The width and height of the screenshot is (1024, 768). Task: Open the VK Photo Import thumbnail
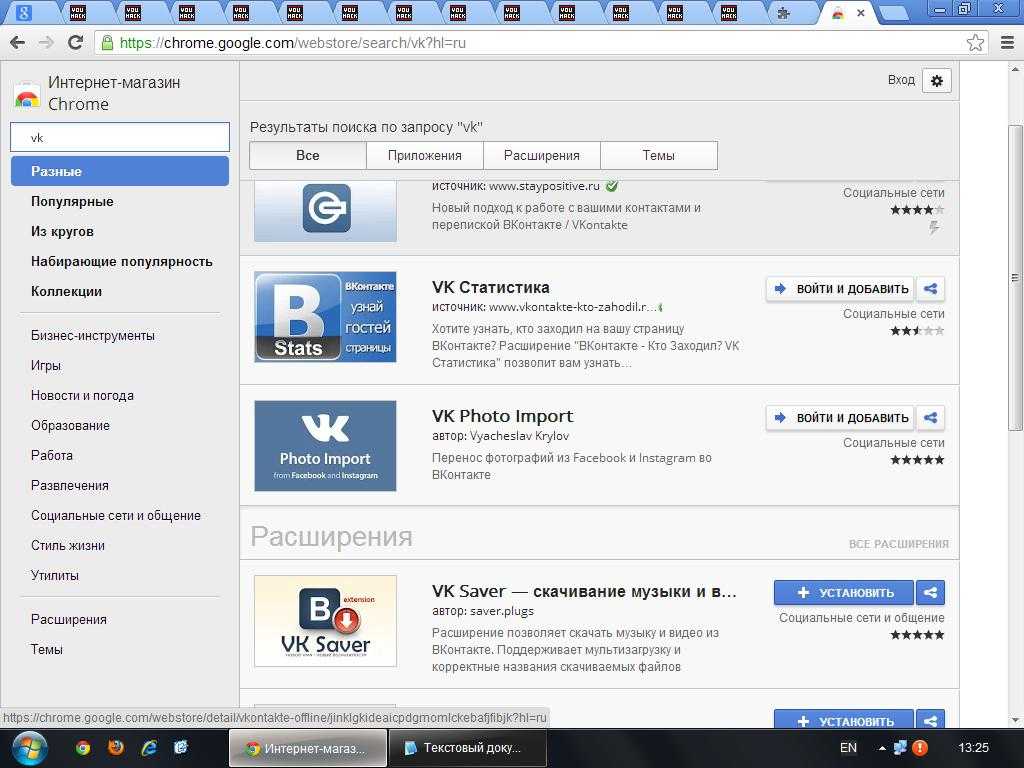click(325, 445)
